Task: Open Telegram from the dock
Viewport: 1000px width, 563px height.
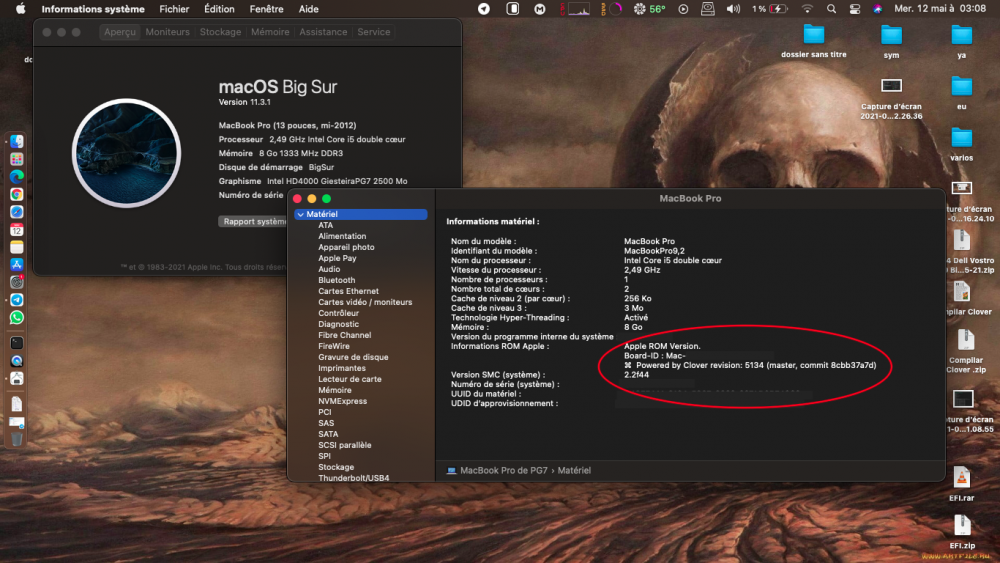Action: click(17, 300)
